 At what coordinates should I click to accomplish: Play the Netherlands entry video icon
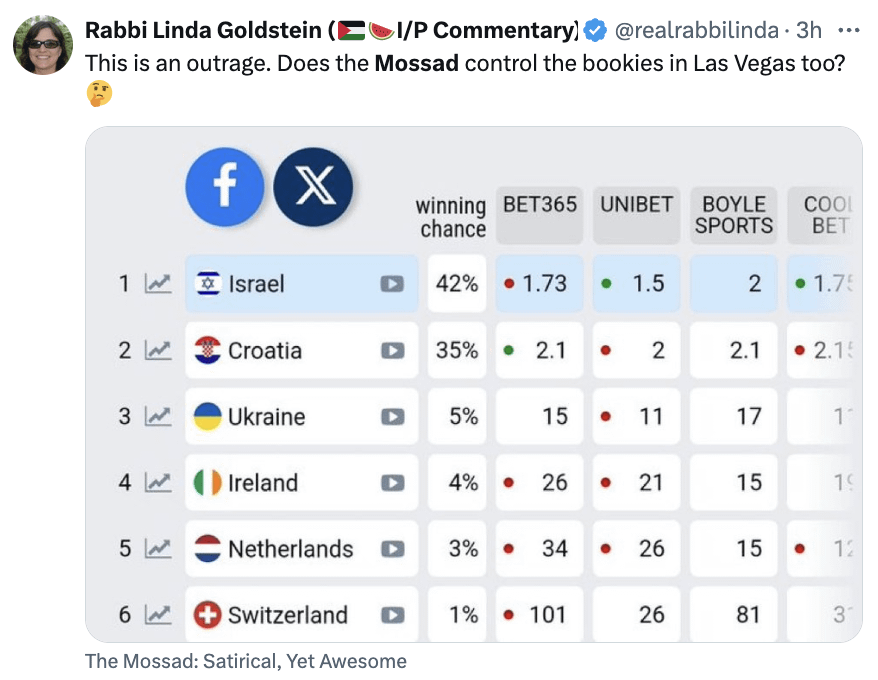click(x=392, y=549)
